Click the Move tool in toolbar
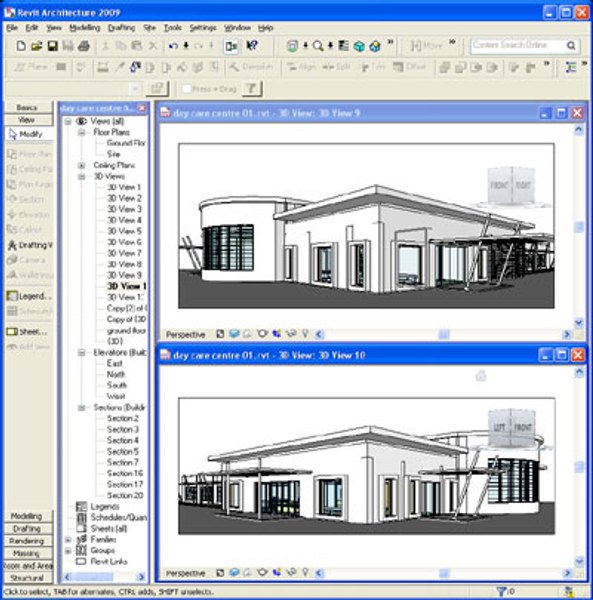This screenshot has width=593, height=600. click(x=426, y=46)
